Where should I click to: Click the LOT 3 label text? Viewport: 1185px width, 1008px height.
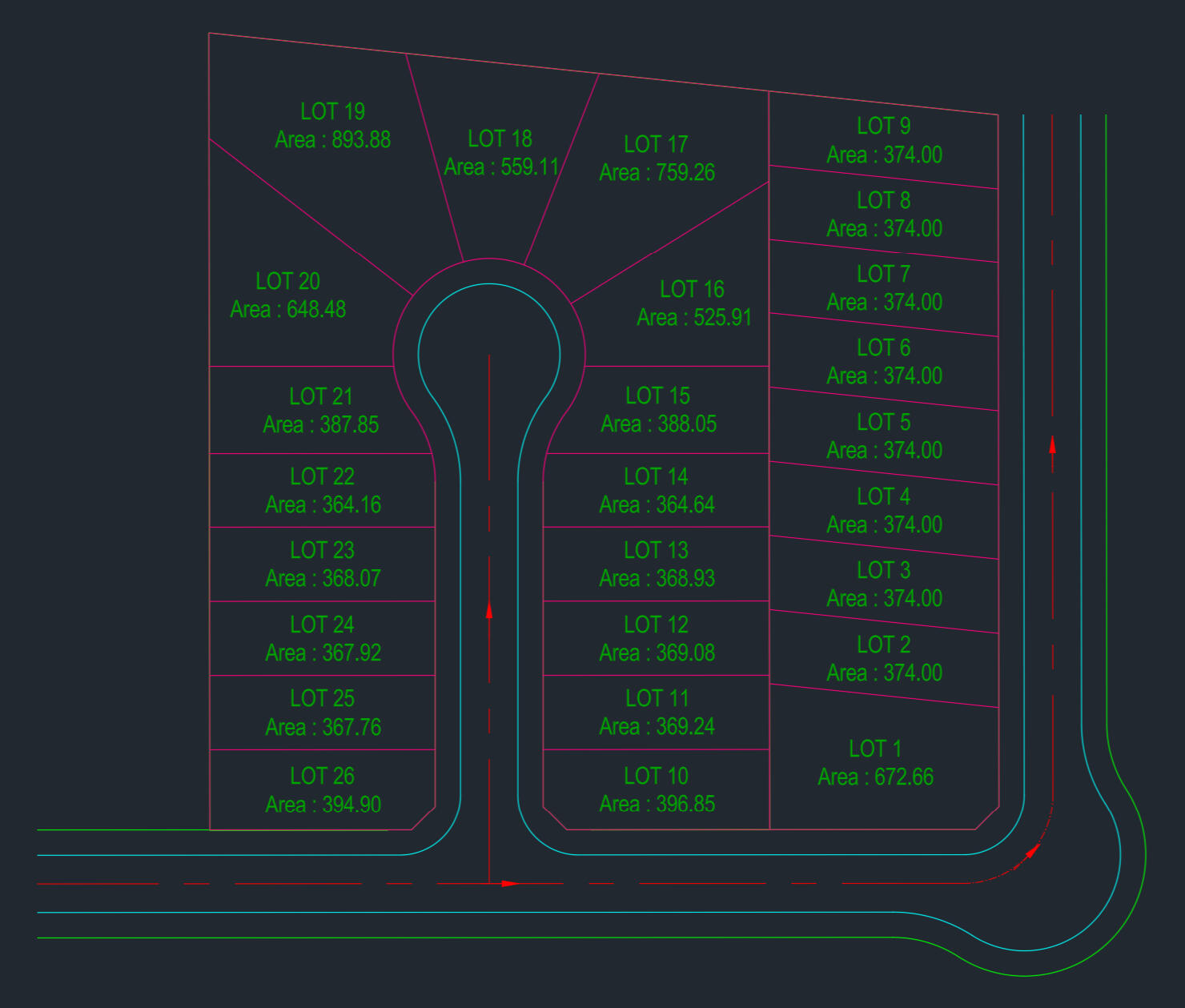click(x=883, y=570)
